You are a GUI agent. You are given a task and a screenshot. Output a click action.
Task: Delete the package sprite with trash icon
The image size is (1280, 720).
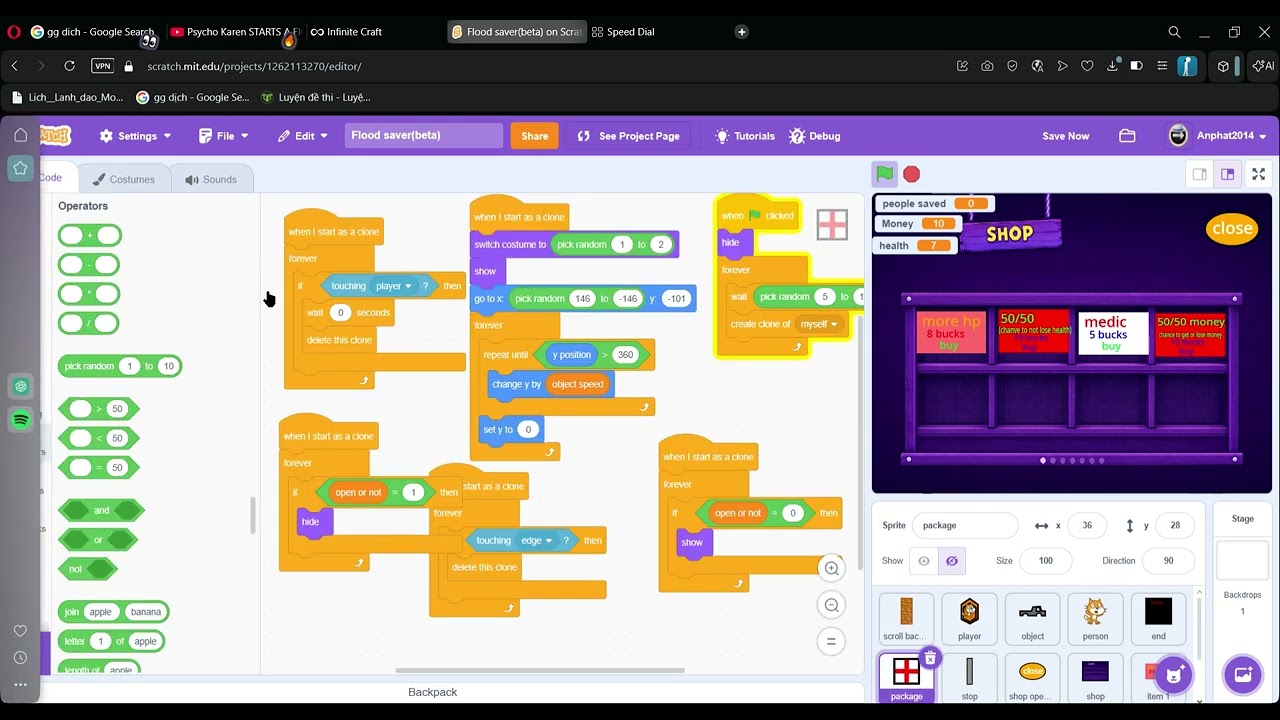coord(930,657)
